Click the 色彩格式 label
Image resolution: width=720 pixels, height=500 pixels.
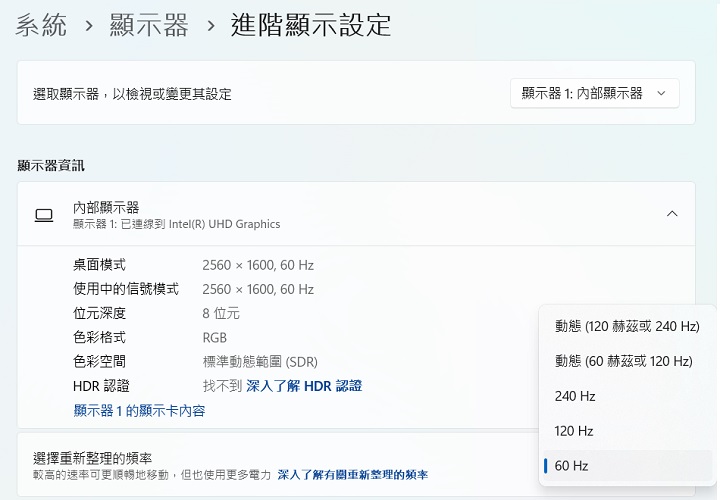(99, 337)
